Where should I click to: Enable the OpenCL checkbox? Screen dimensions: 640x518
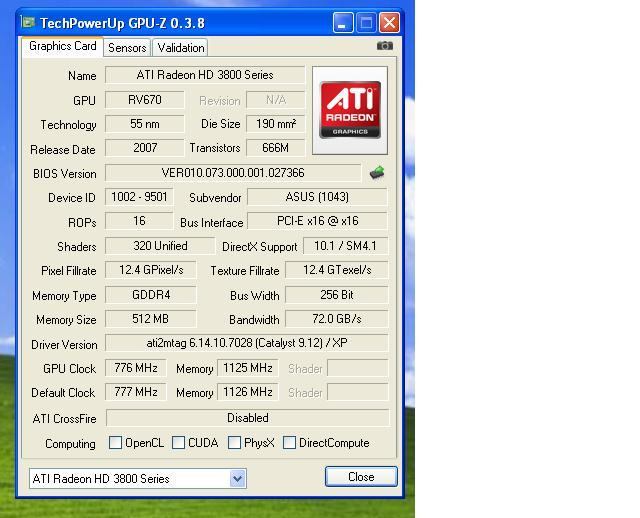[115, 442]
